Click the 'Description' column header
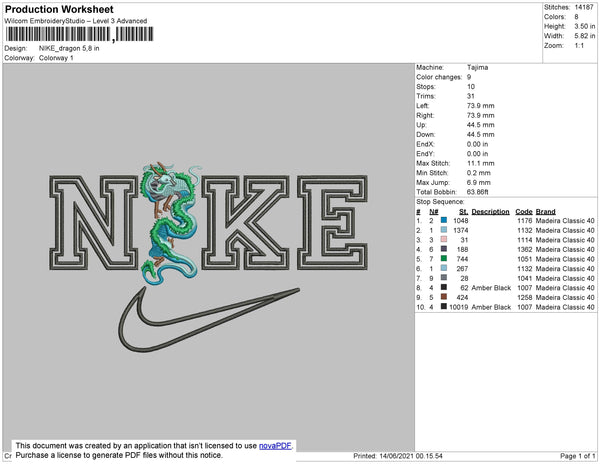Screen dimensions: 600x464 click(491, 212)
